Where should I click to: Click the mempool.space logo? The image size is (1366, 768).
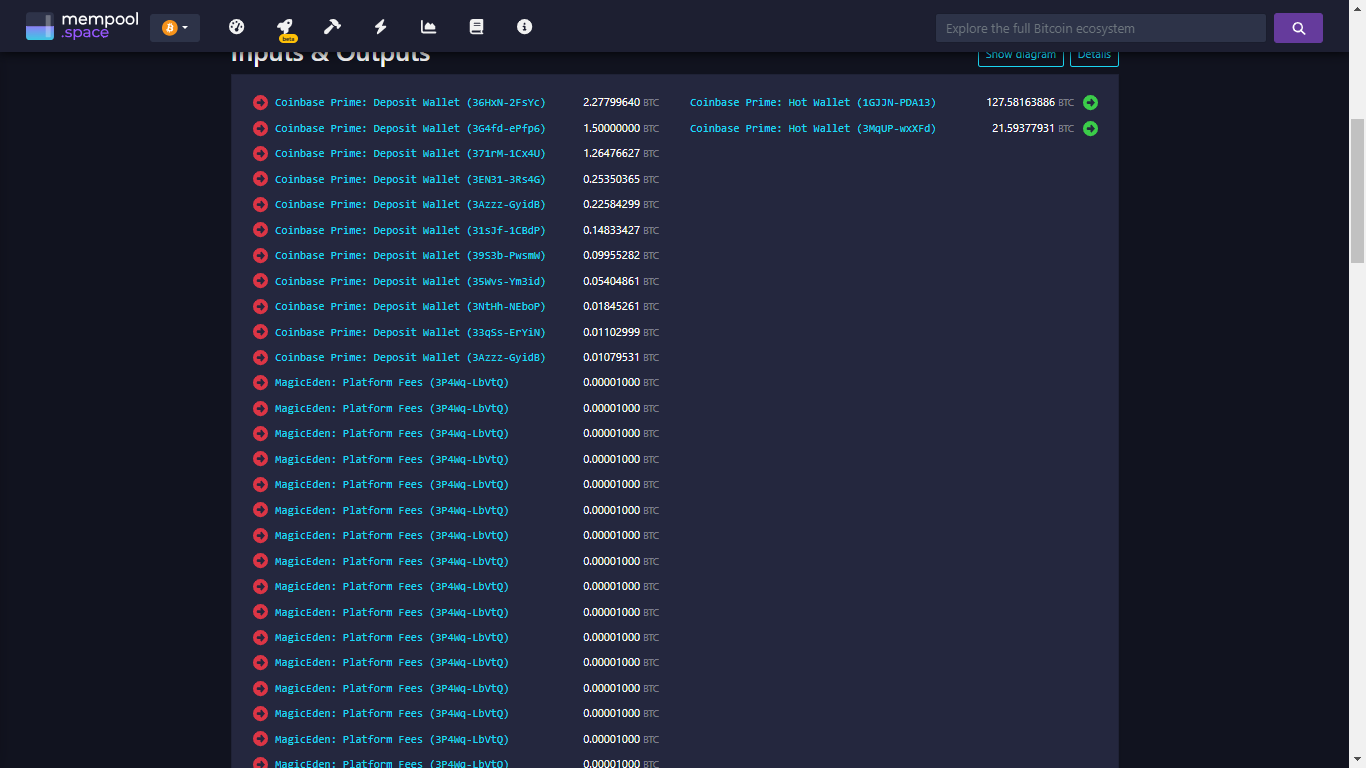click(x=82, y=27)
